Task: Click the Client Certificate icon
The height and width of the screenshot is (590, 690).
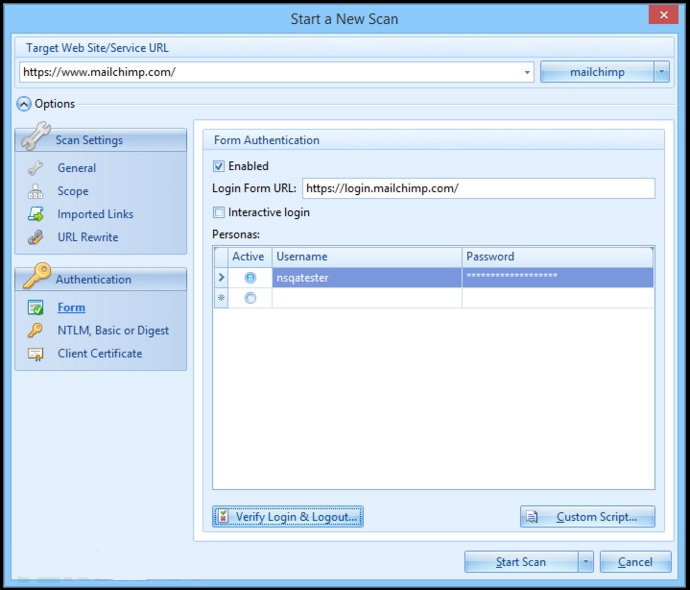Action: 35,354
